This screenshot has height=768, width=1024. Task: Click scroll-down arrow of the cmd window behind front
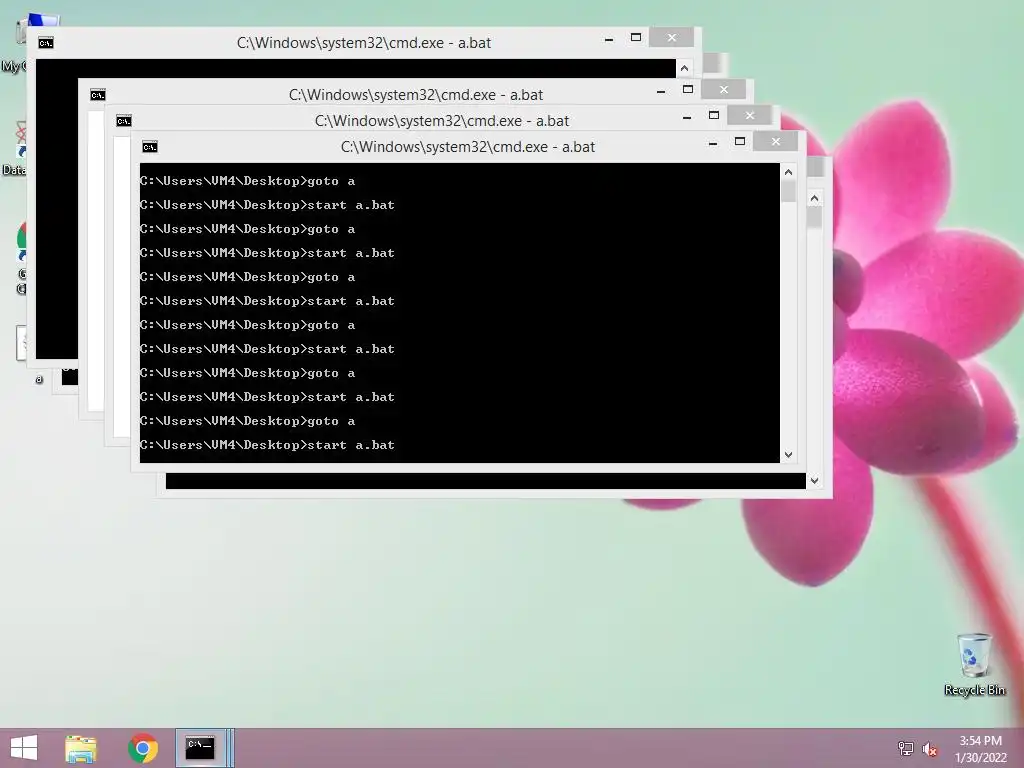pyautogui.click(x=814, y=481)
